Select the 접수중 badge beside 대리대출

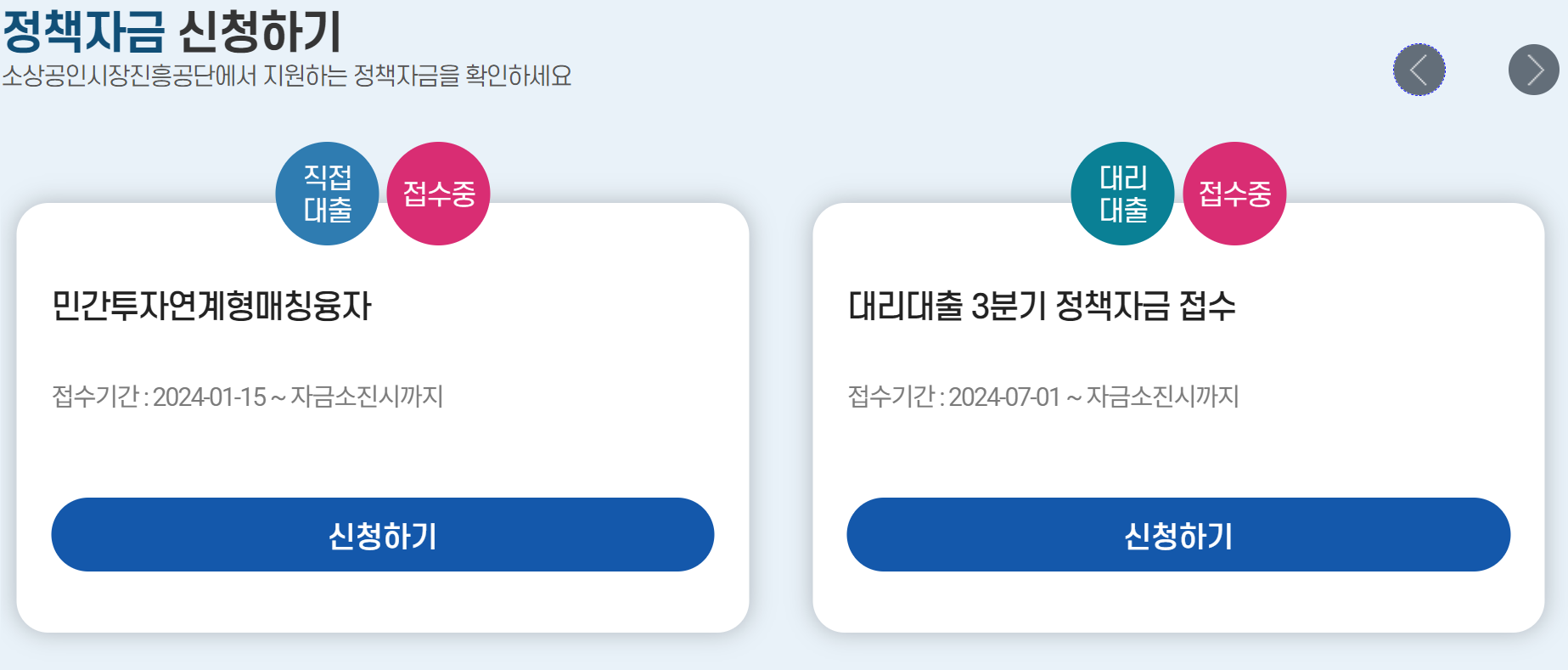(1236, 194)
